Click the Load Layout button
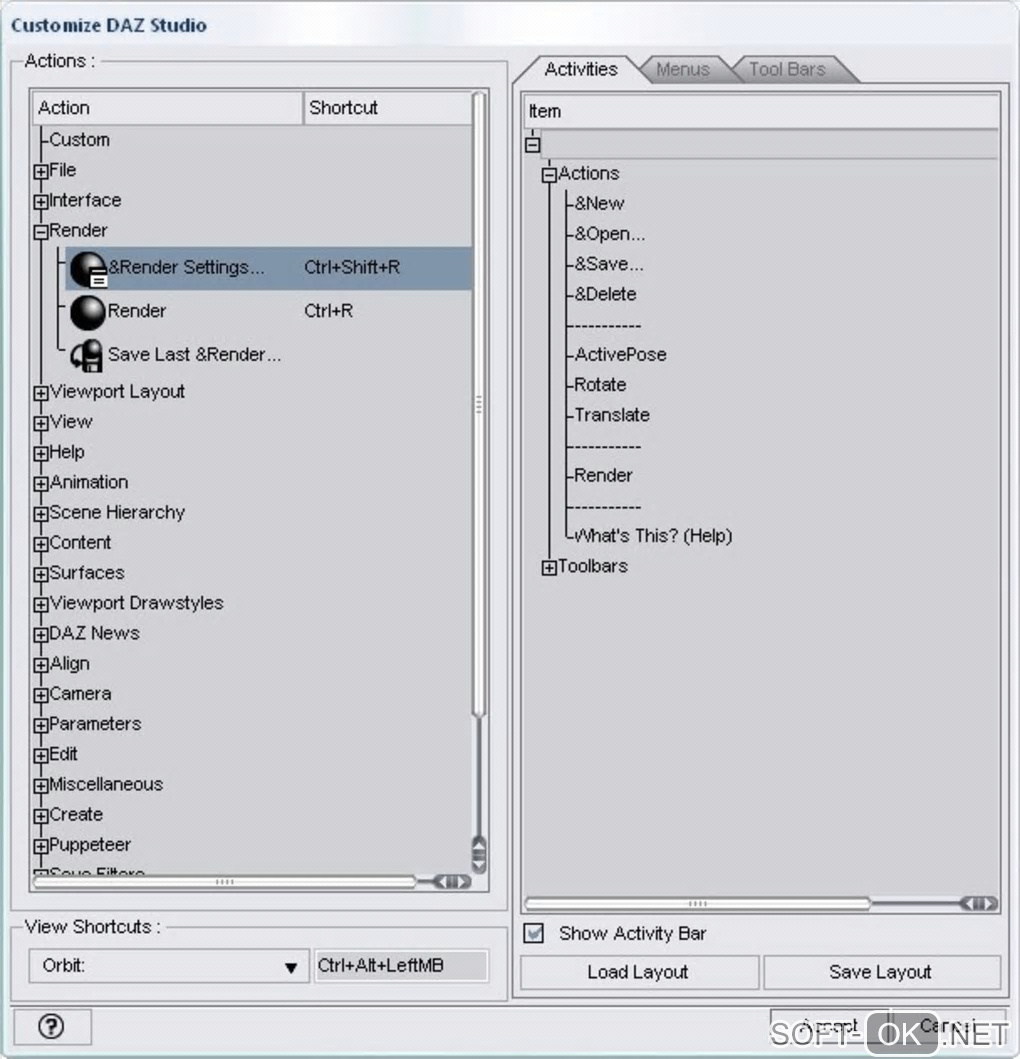 tap(639, 972)
